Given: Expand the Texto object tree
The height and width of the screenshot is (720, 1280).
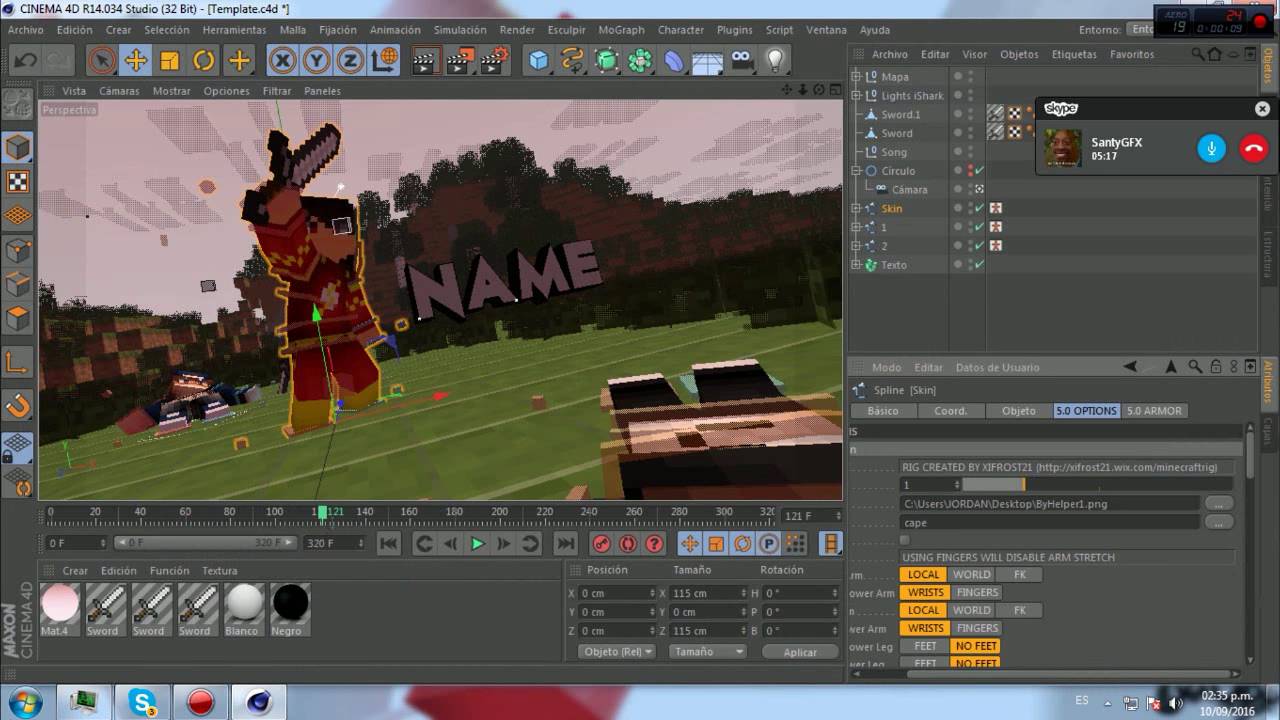Looking at the screenshot, I should pyautogui.click(x=856, y=265).
